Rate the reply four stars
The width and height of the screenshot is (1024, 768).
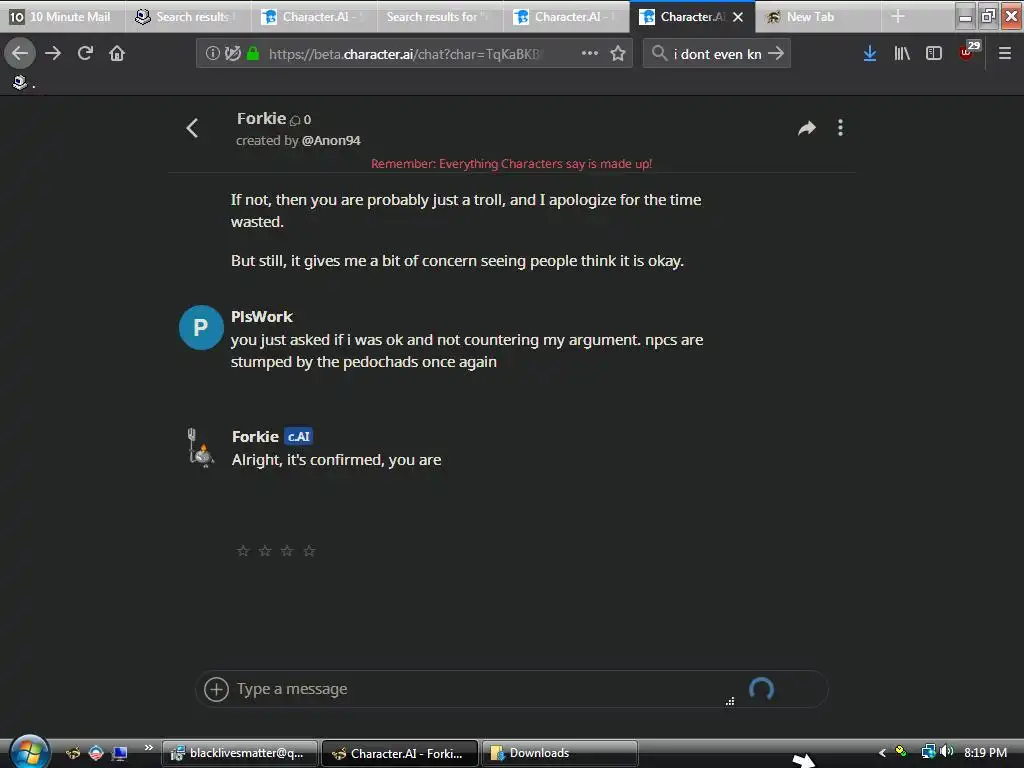[x=310, y=551]
